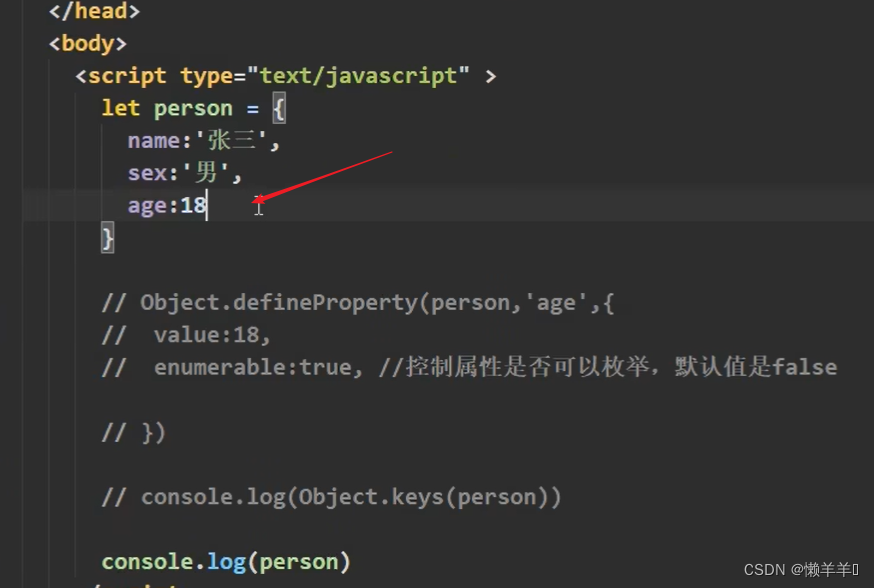Click the closing </head> tag line
The image size is (874, 588).
pyautogui.click(x=94, y=11)
